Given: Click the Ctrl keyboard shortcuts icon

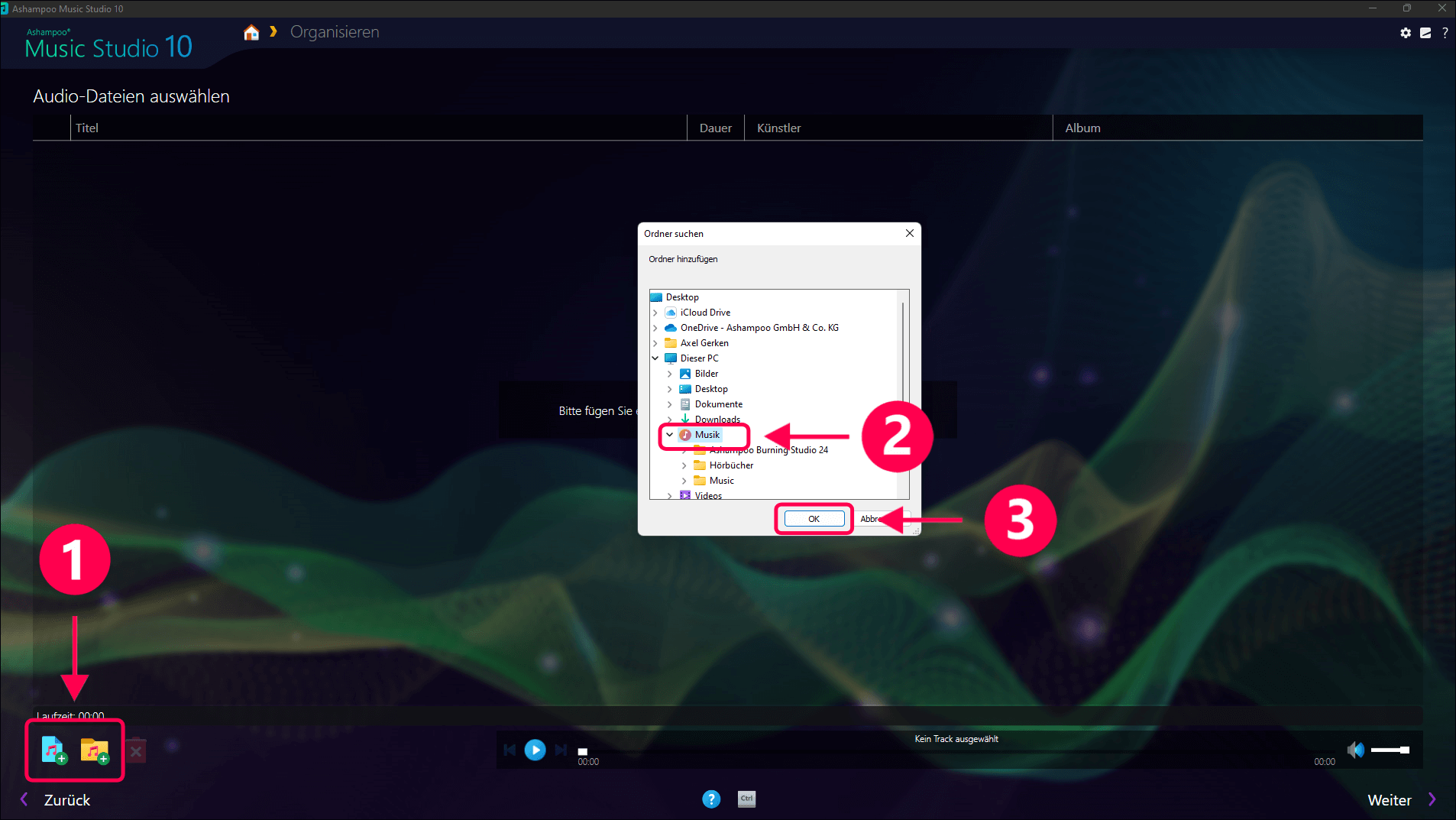Looking at the screenshot, I should click(x=747, y=799).
